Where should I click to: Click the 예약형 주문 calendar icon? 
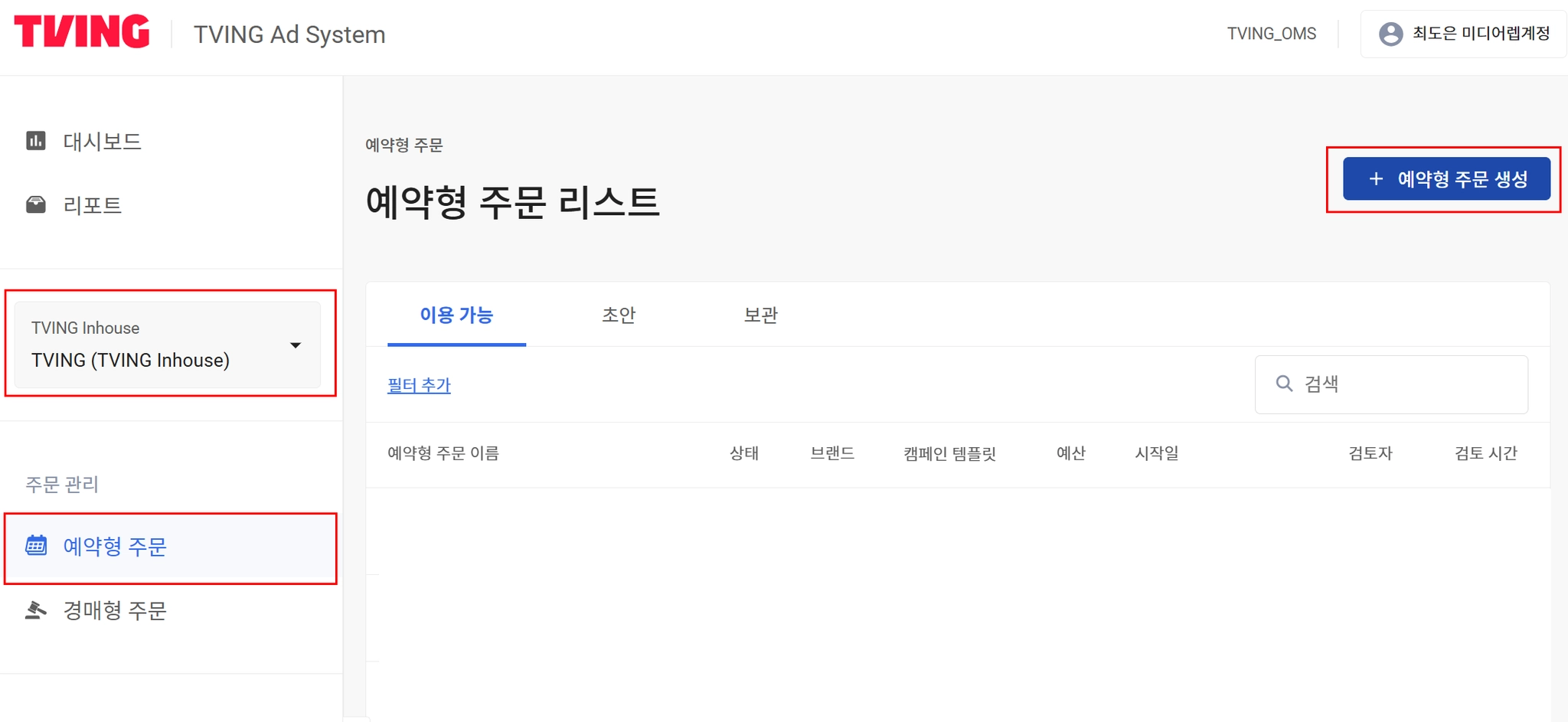point(36,546)
